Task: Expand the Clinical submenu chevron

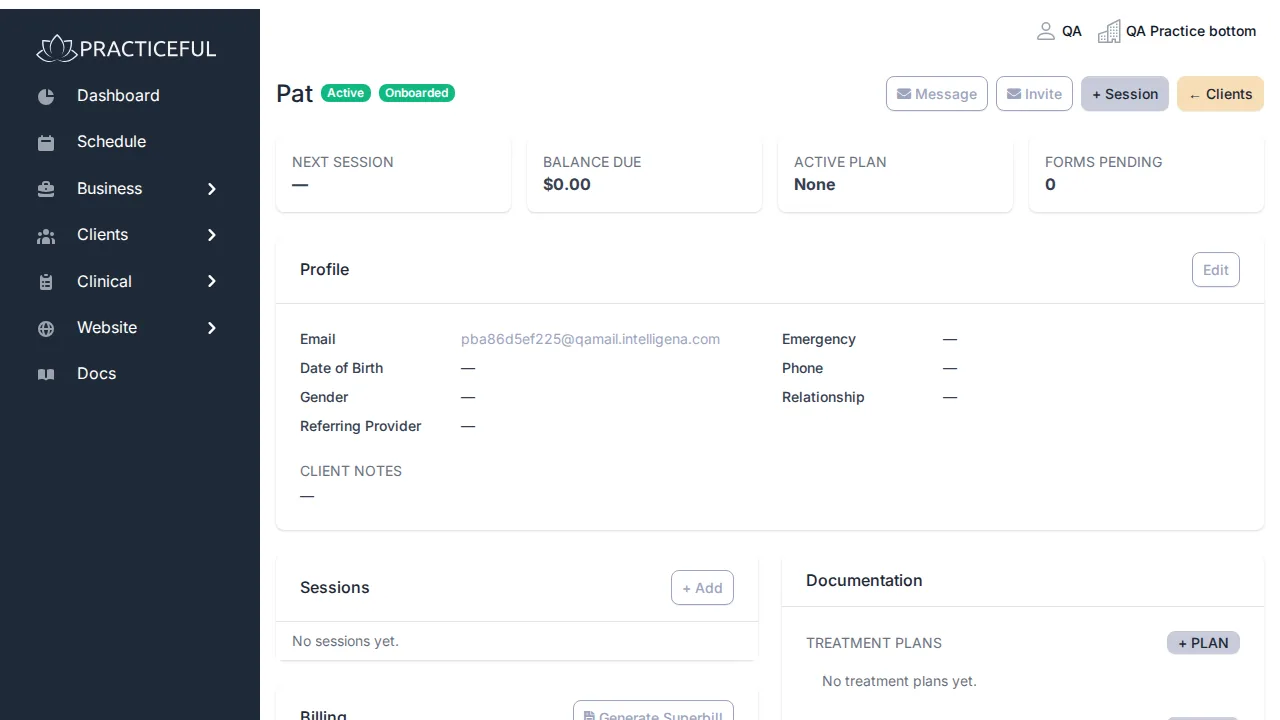Action: [x=211, y=282]
